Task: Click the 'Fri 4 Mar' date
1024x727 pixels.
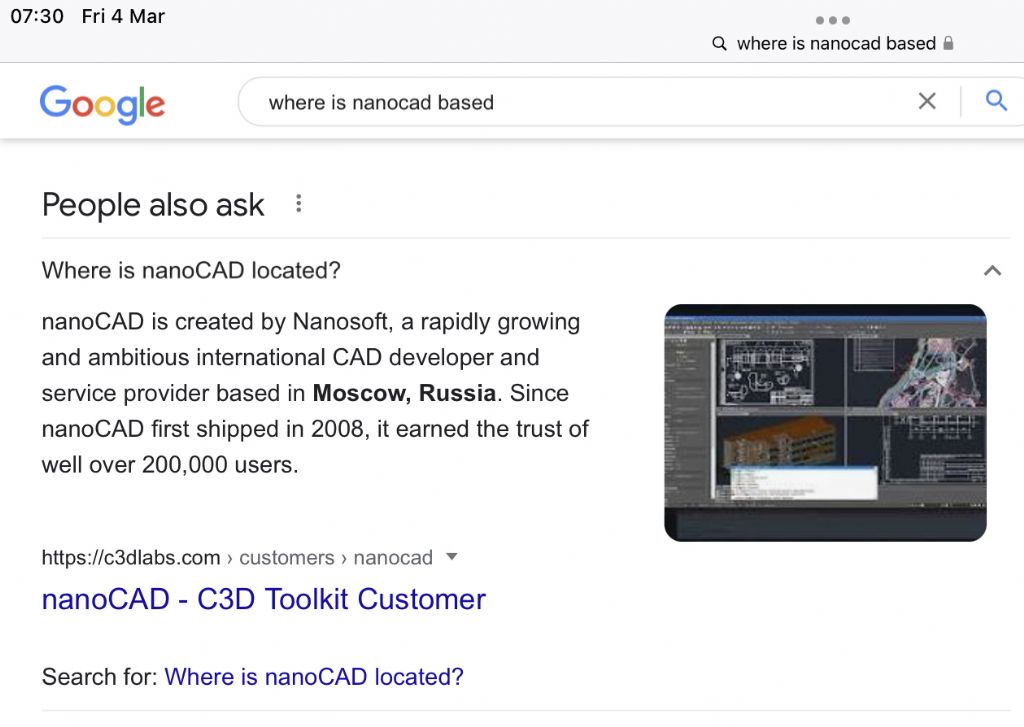Action: pyautogui.click(x=123, y=16)
